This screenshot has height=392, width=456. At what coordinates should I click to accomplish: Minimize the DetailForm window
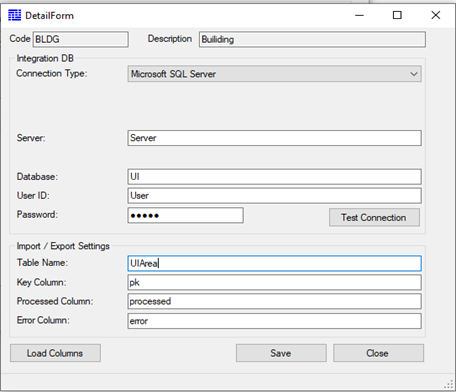pyautogui.click(x=359, y=15)
